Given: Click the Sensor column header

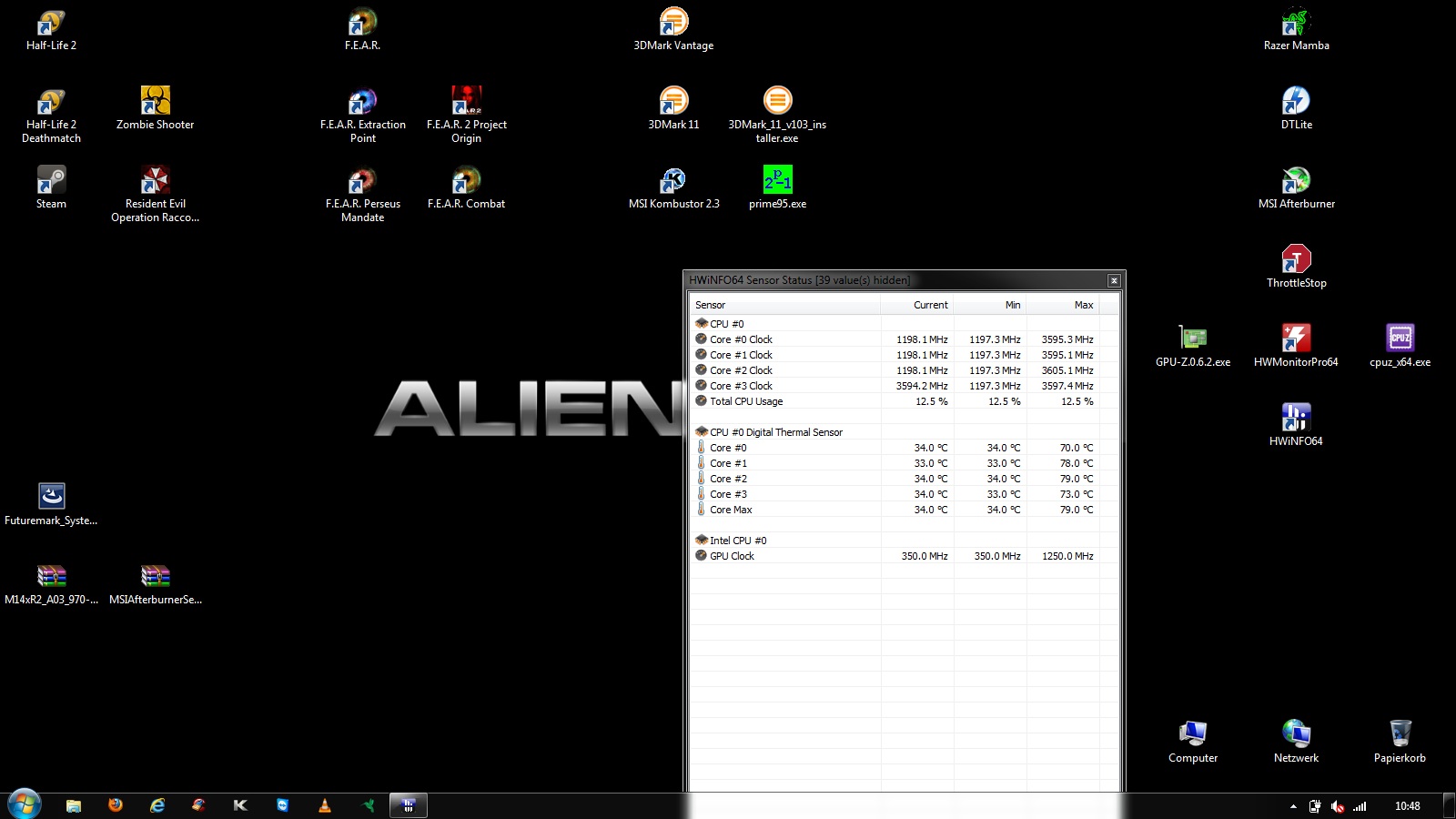Looking at the screenshot, I should [785, 305].
